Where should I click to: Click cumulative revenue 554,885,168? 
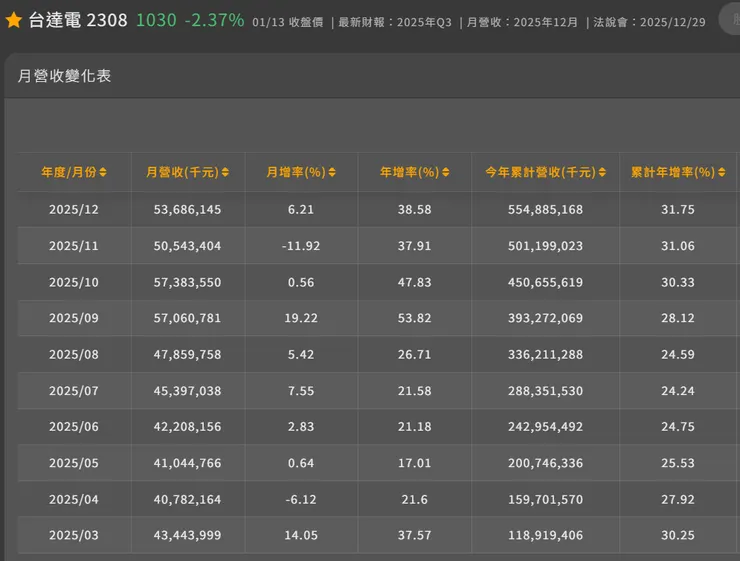pyautogui.click(x=546, y=209)
